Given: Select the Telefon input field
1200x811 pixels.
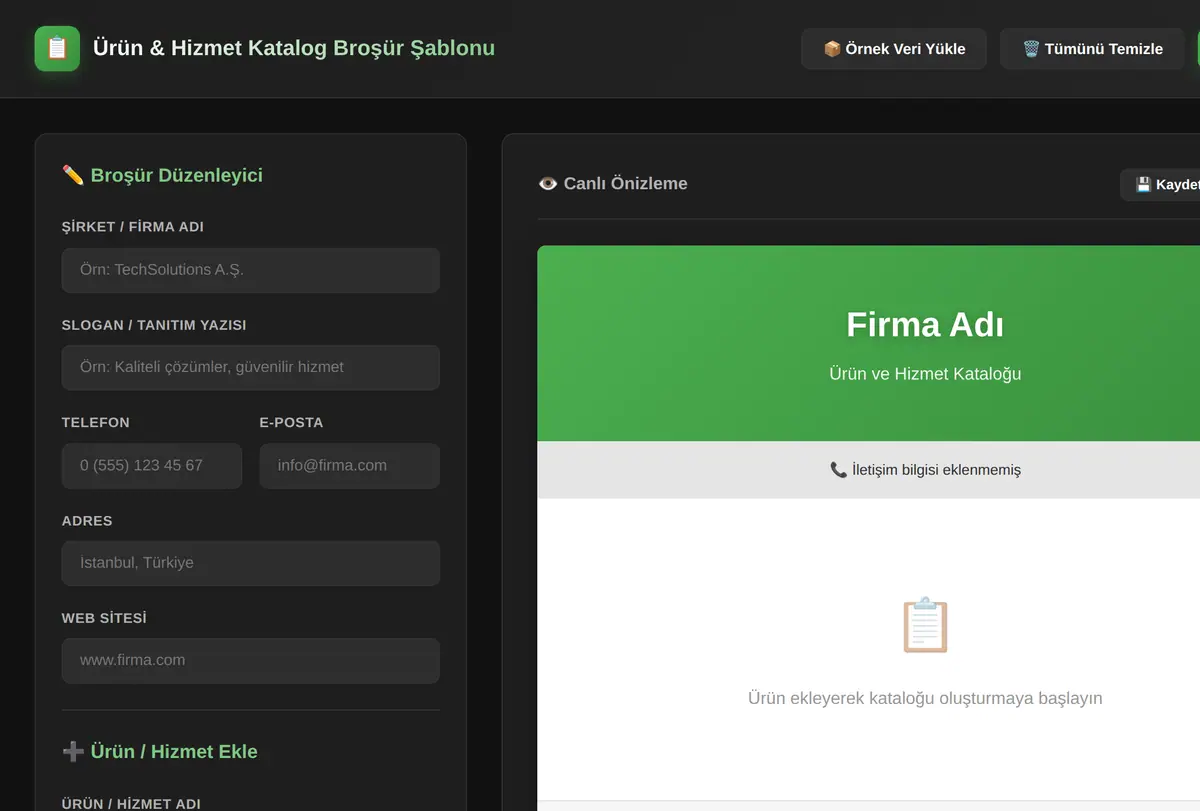Looking at the screenshot, I should coord(152,465).
